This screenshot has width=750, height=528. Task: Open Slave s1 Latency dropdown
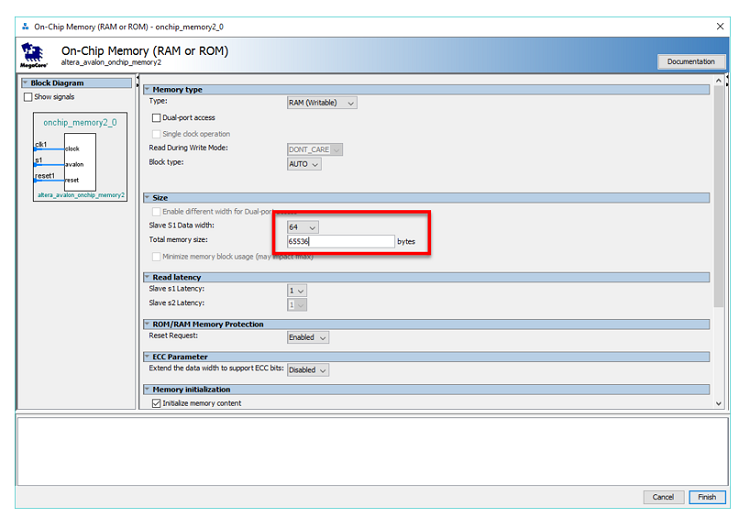[x=297, y=290]
